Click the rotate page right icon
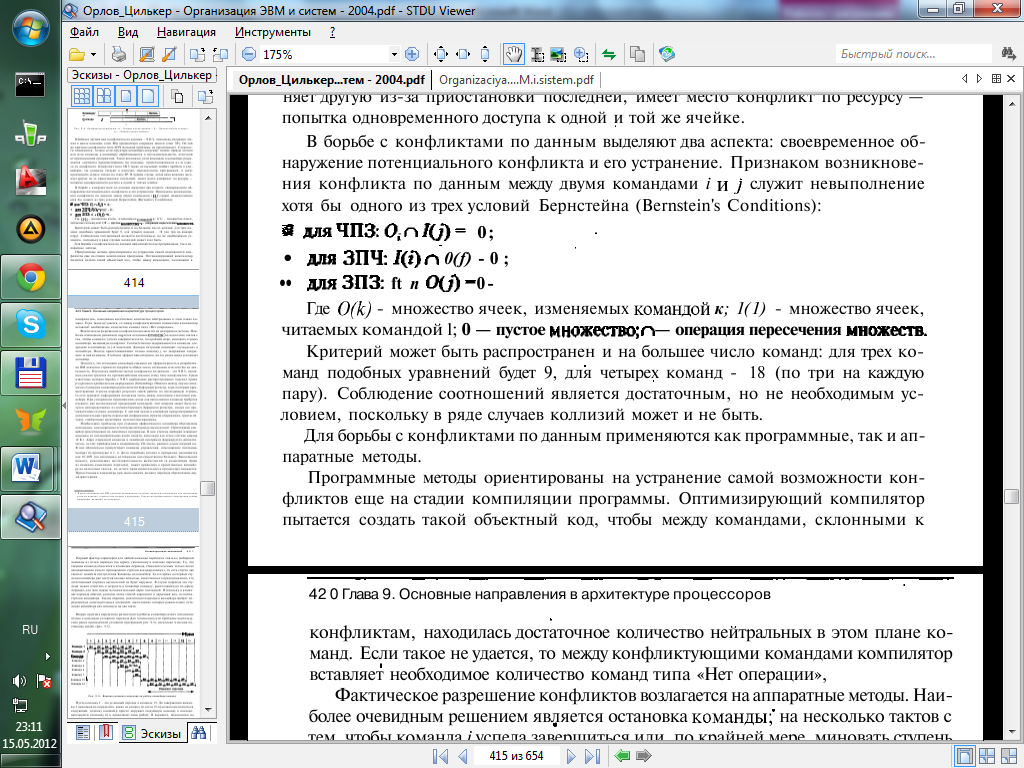Viewport: 1024px width, 768px height. point(220,55)
